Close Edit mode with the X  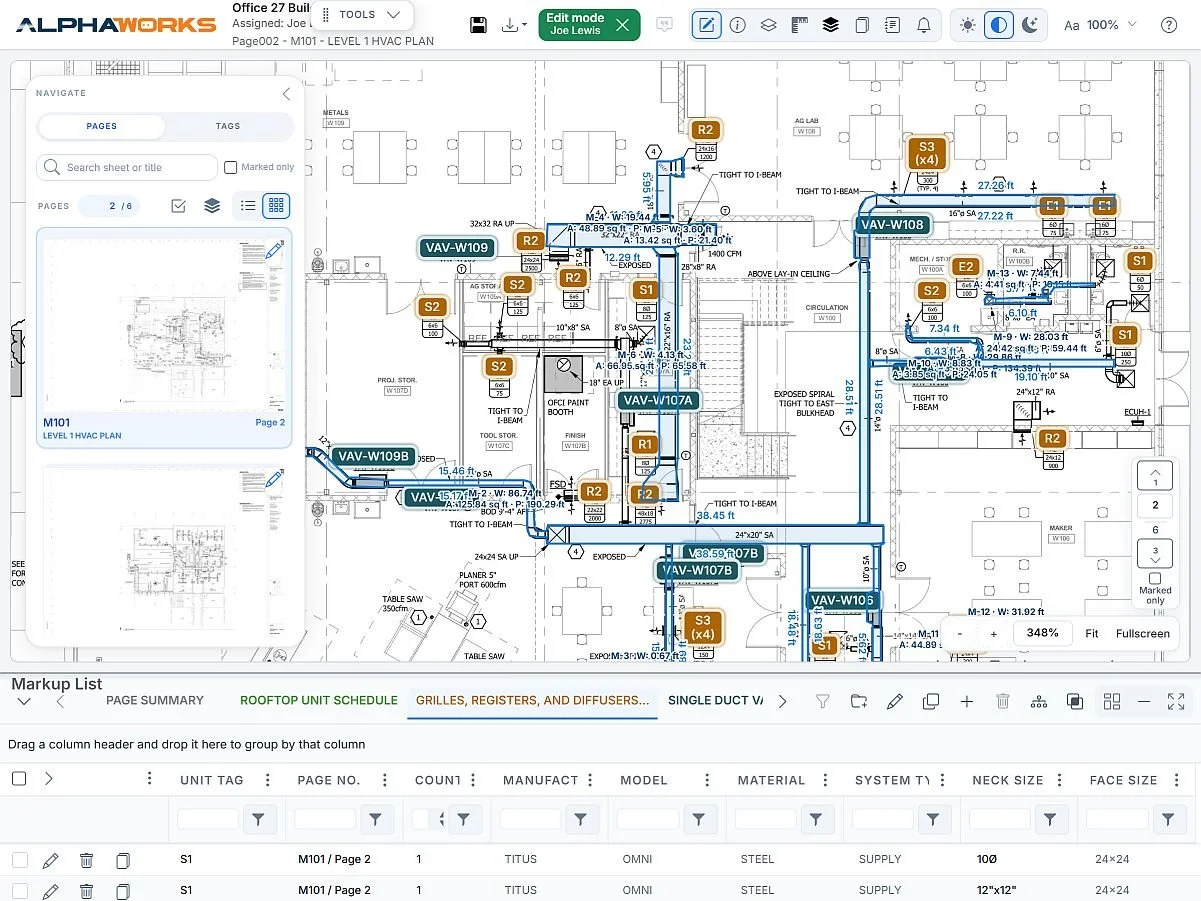(622, 25)
